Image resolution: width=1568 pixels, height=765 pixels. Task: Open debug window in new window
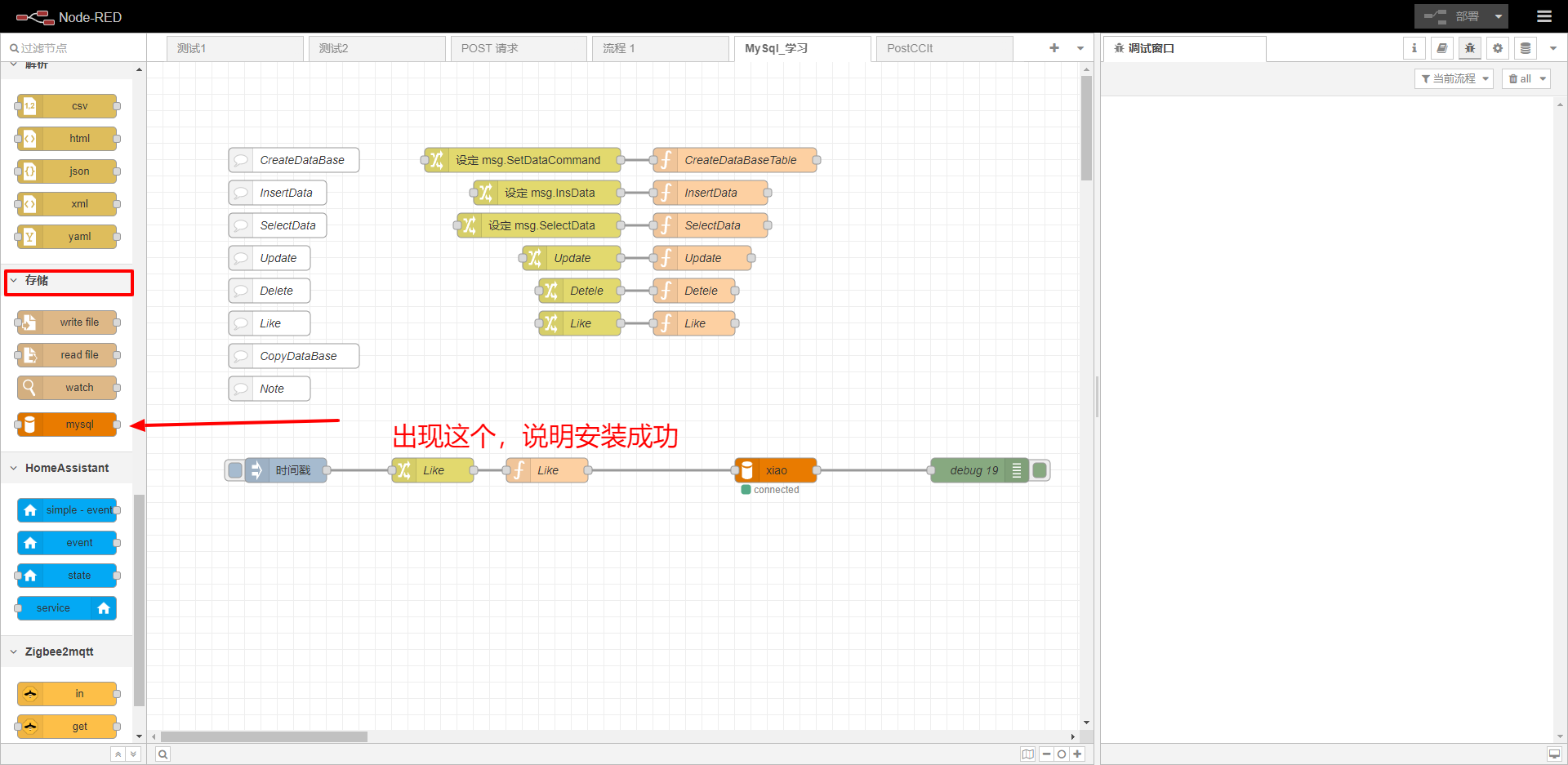(1554, 754)
